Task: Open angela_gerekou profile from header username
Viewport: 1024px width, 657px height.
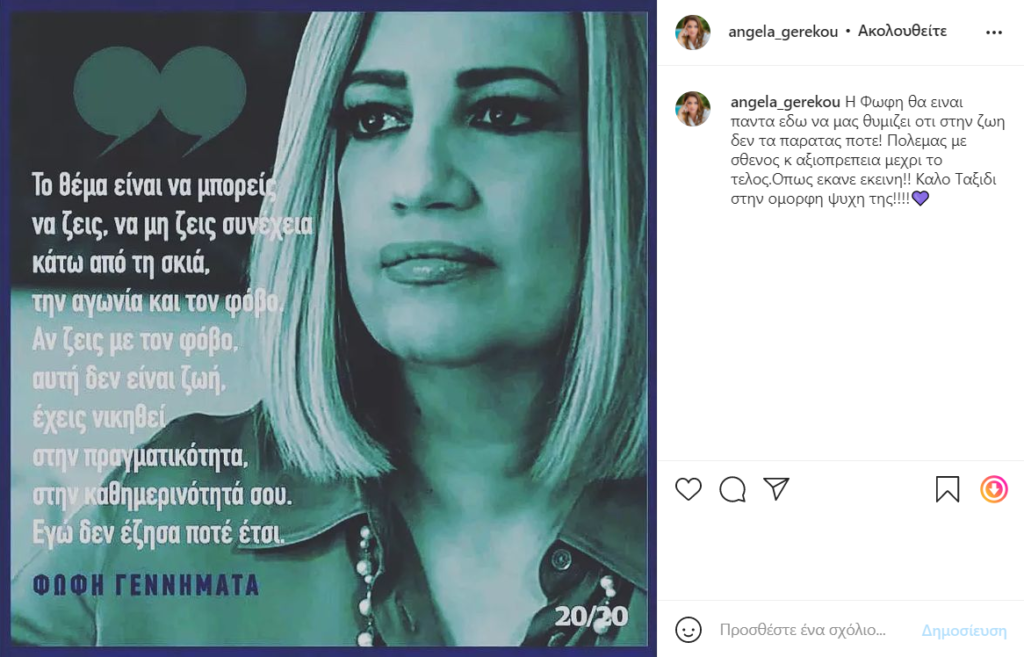Action: 782,32
